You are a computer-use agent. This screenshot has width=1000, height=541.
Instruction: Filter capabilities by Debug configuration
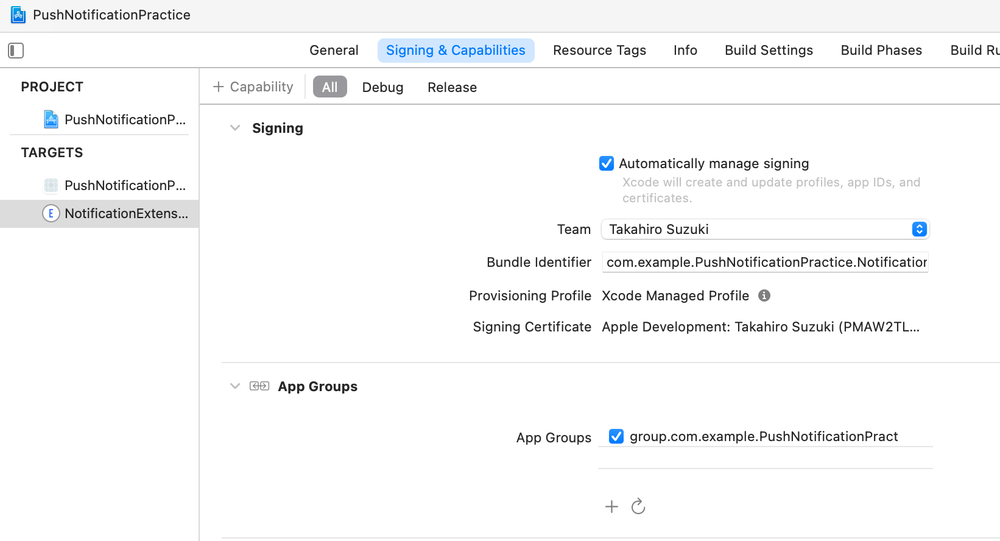coord(383,87)
